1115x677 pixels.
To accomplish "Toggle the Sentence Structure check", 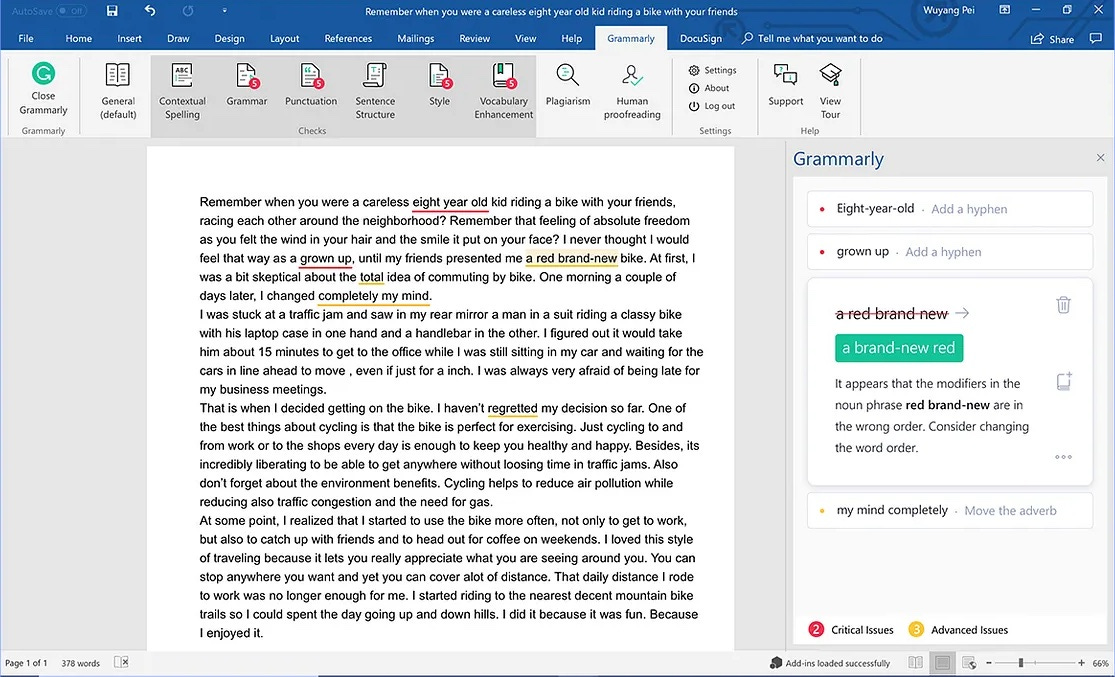I will (x=375, y=90).
